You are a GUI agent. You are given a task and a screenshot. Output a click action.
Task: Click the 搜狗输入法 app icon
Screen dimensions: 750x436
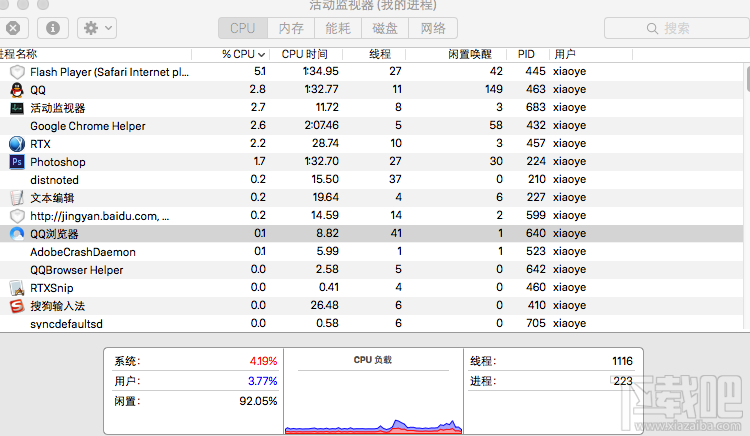[x=17, y=306]
